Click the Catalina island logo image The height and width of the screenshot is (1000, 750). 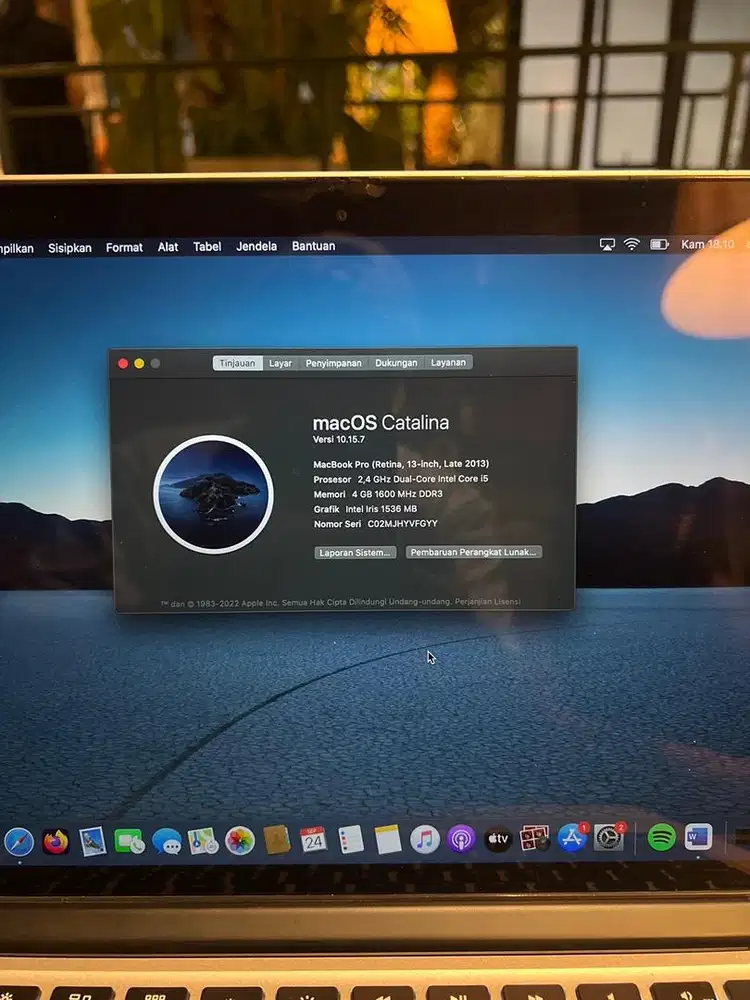click(x=214, y=494)
